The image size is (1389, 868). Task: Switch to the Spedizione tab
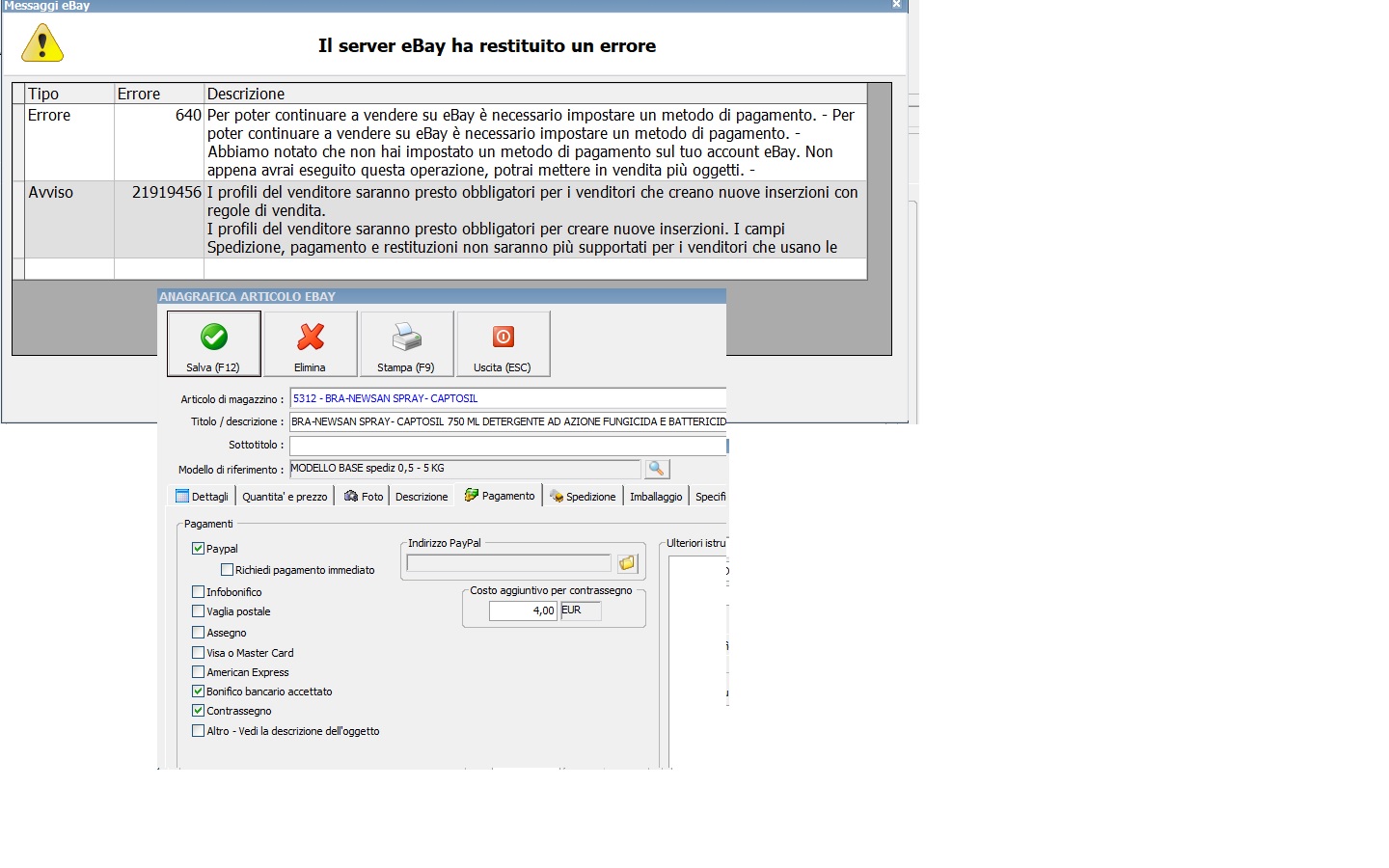(583, 496)
